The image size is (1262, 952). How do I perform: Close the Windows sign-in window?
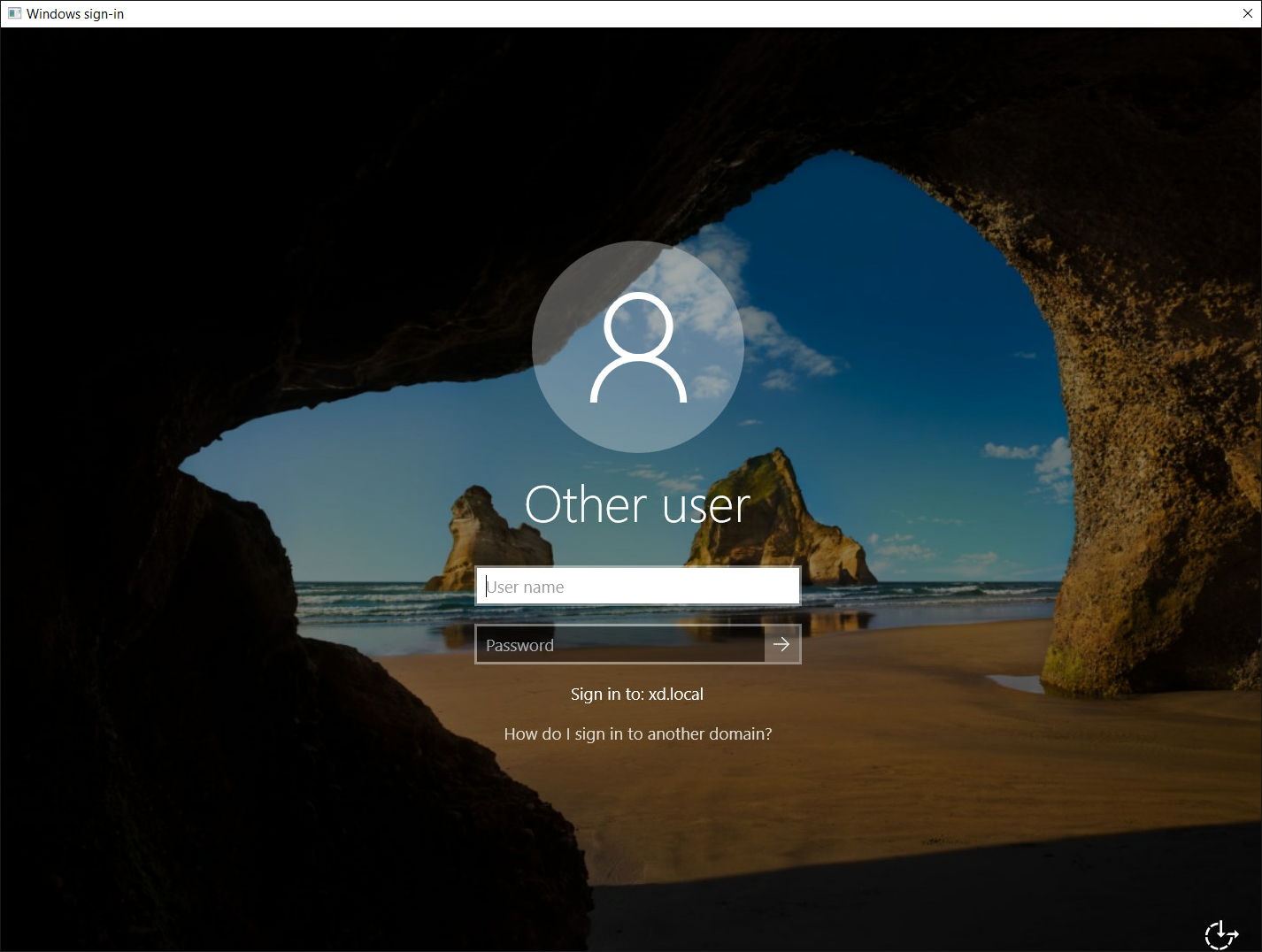coord(1247,13)
